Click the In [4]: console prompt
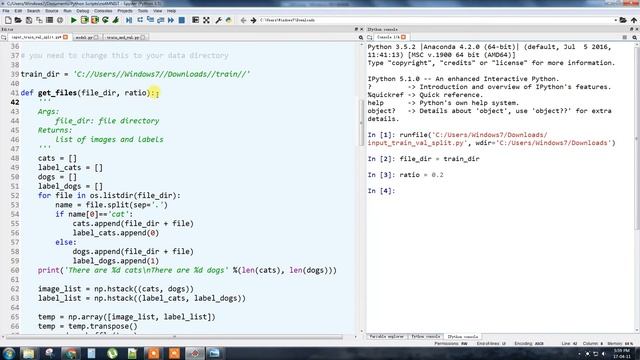Viewport: 640px width, 360px height. pos(381,191)
